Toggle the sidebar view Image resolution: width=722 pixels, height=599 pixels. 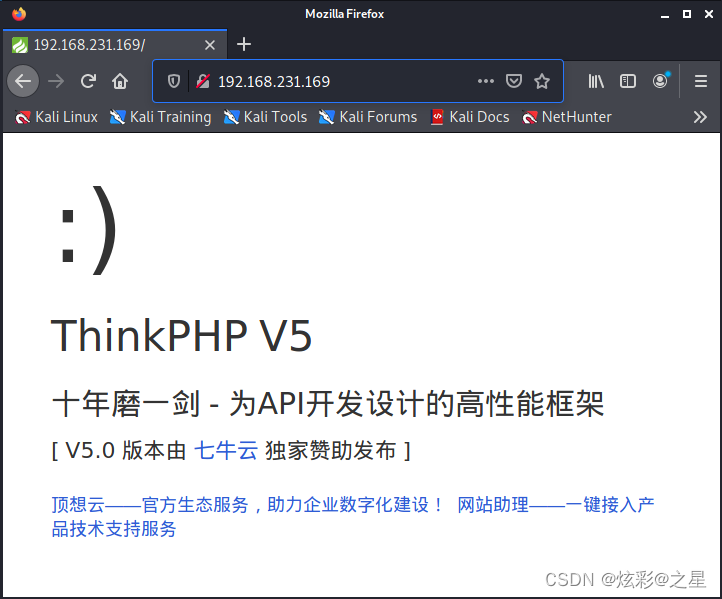pyautogui.click(x=628, y=81)
